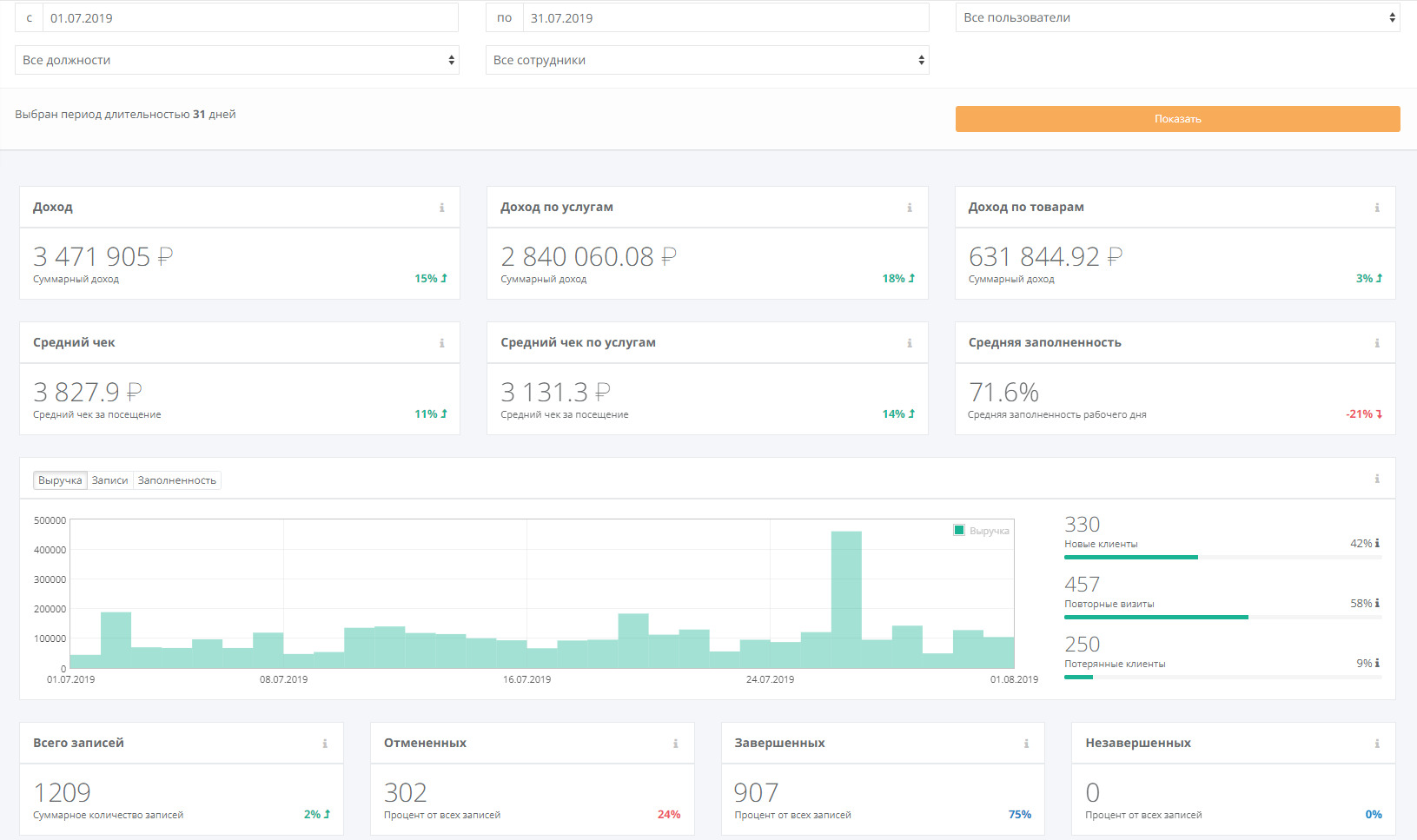Click info icon on Доход card

(441, 208)
